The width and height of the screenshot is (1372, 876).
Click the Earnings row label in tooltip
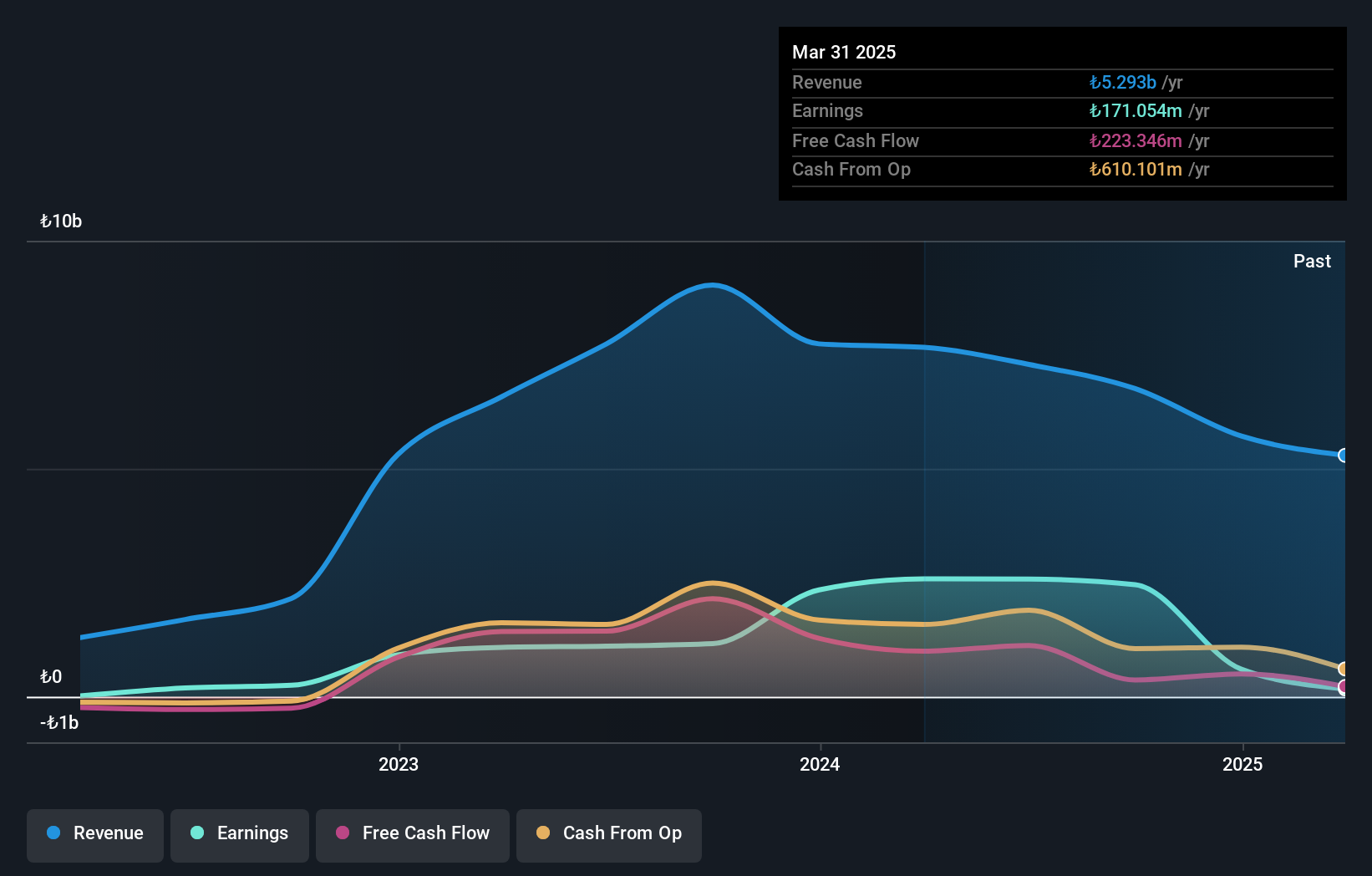coord(827,110)
